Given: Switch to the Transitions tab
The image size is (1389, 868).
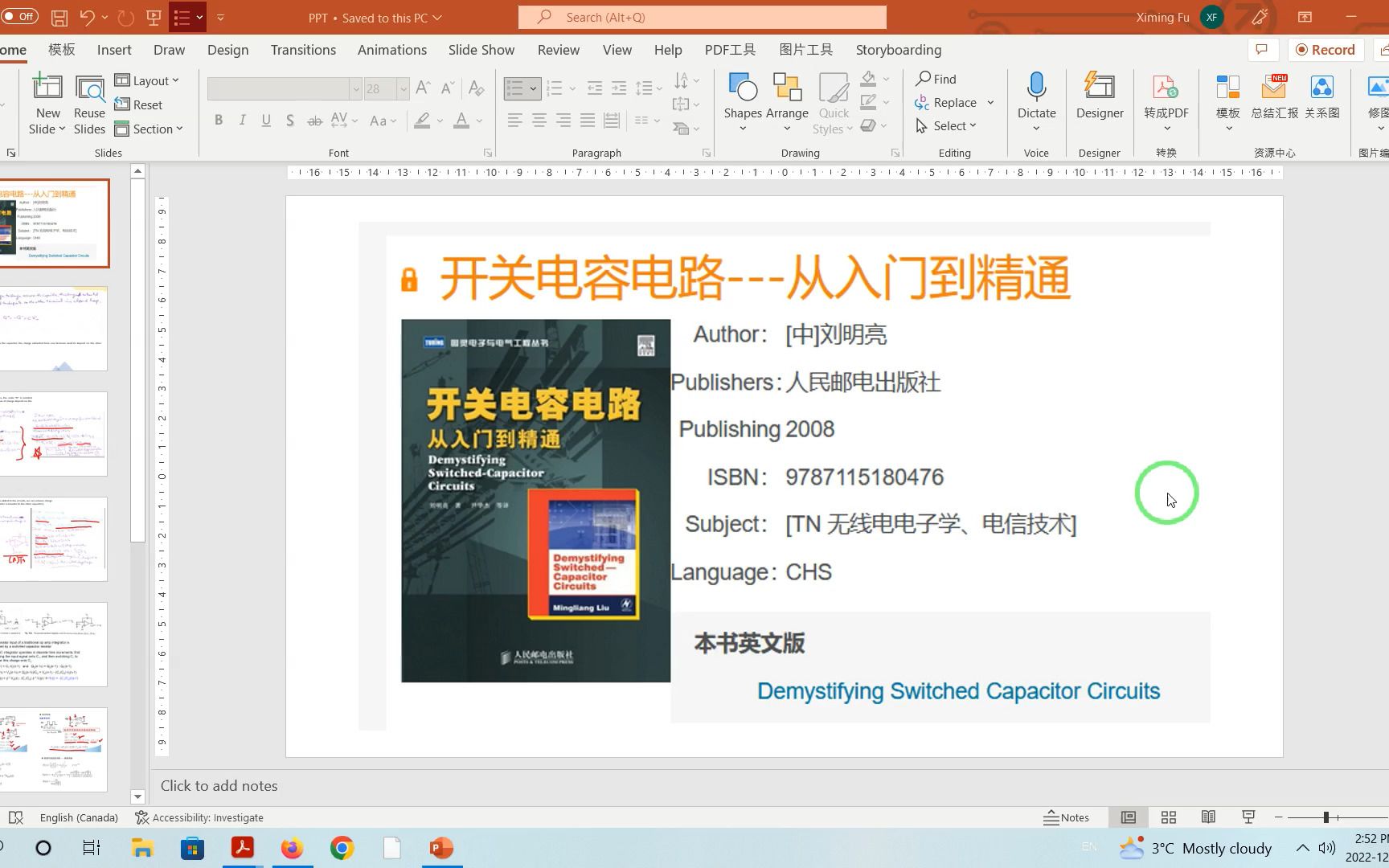Looking at the screenshot, I should (303, 50).
